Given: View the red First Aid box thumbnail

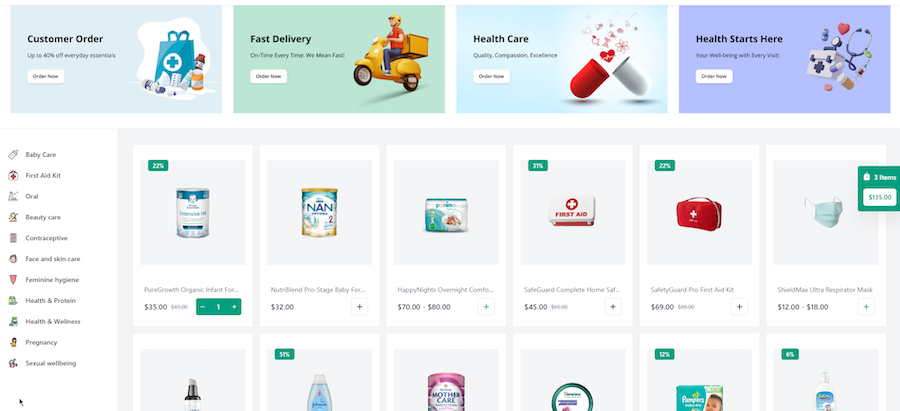Looking at the screenshot, I should tap(573, 212).
